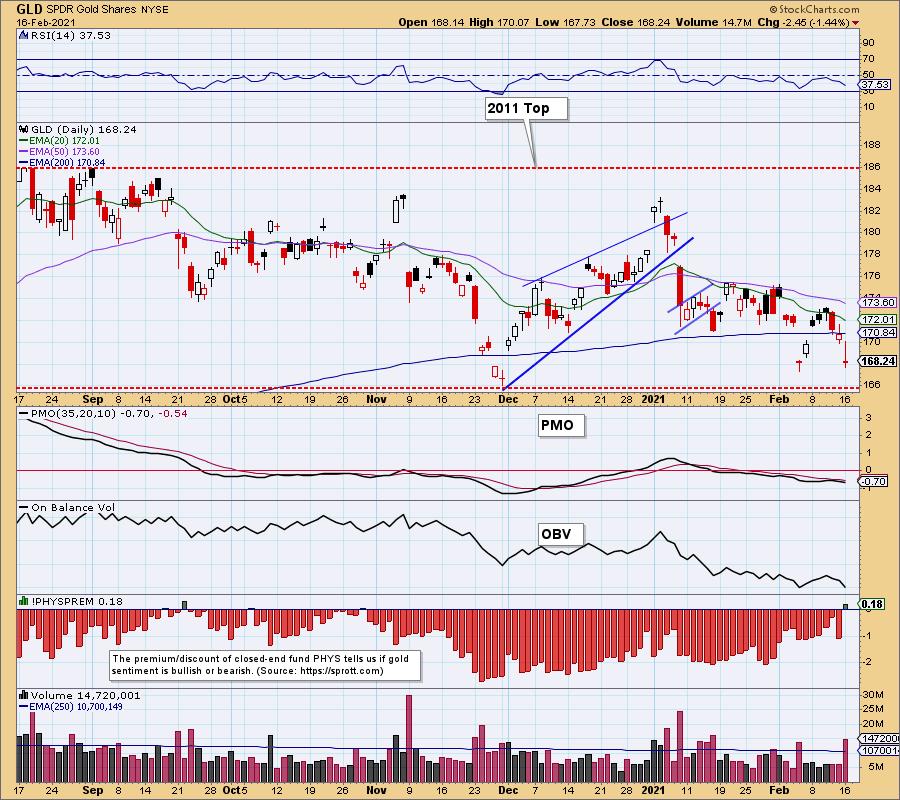
Task: Click the Volume 14,720,001 legend label
Action: (86, 696)
